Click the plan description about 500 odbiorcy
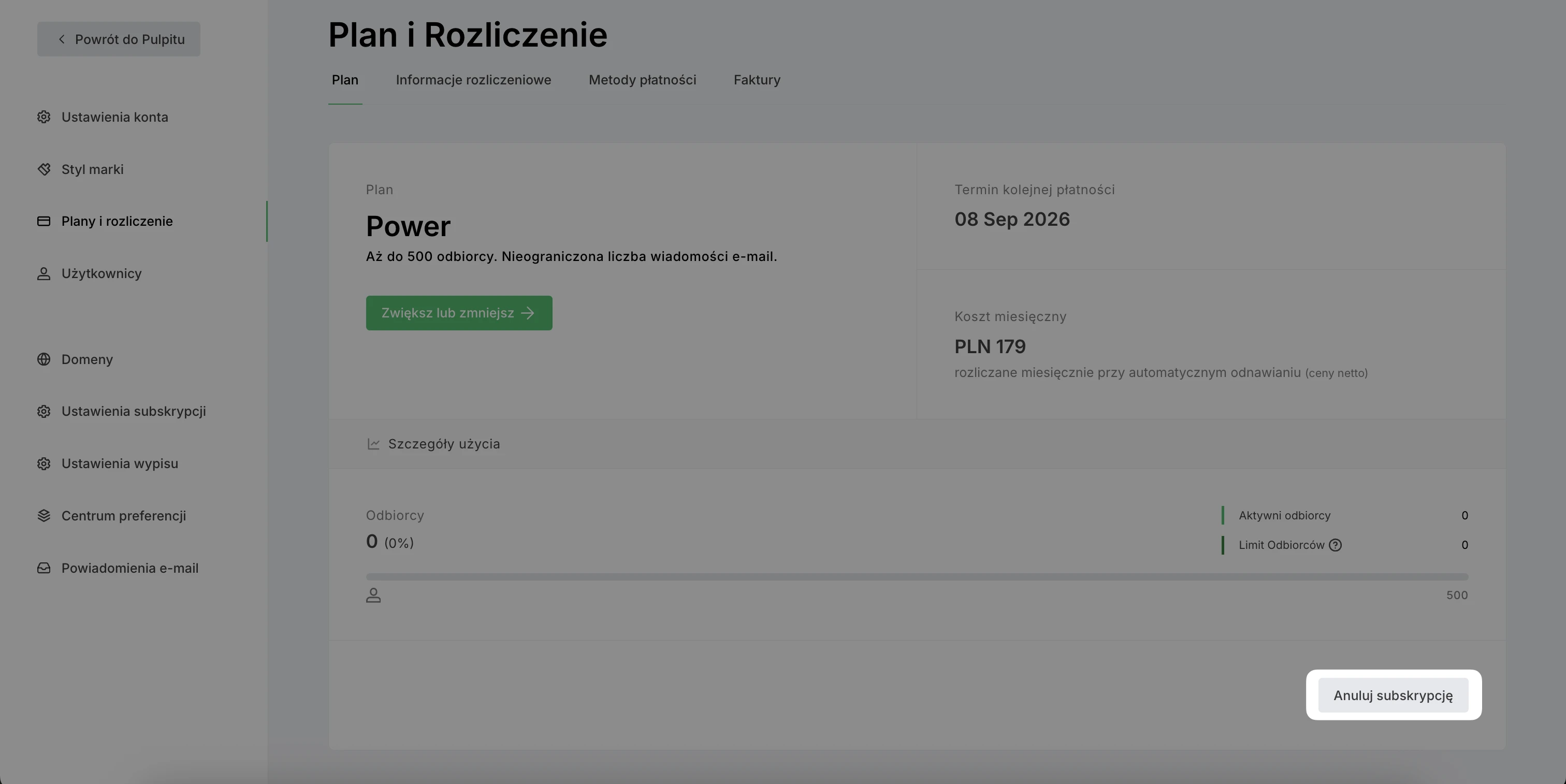 (571, 256)
